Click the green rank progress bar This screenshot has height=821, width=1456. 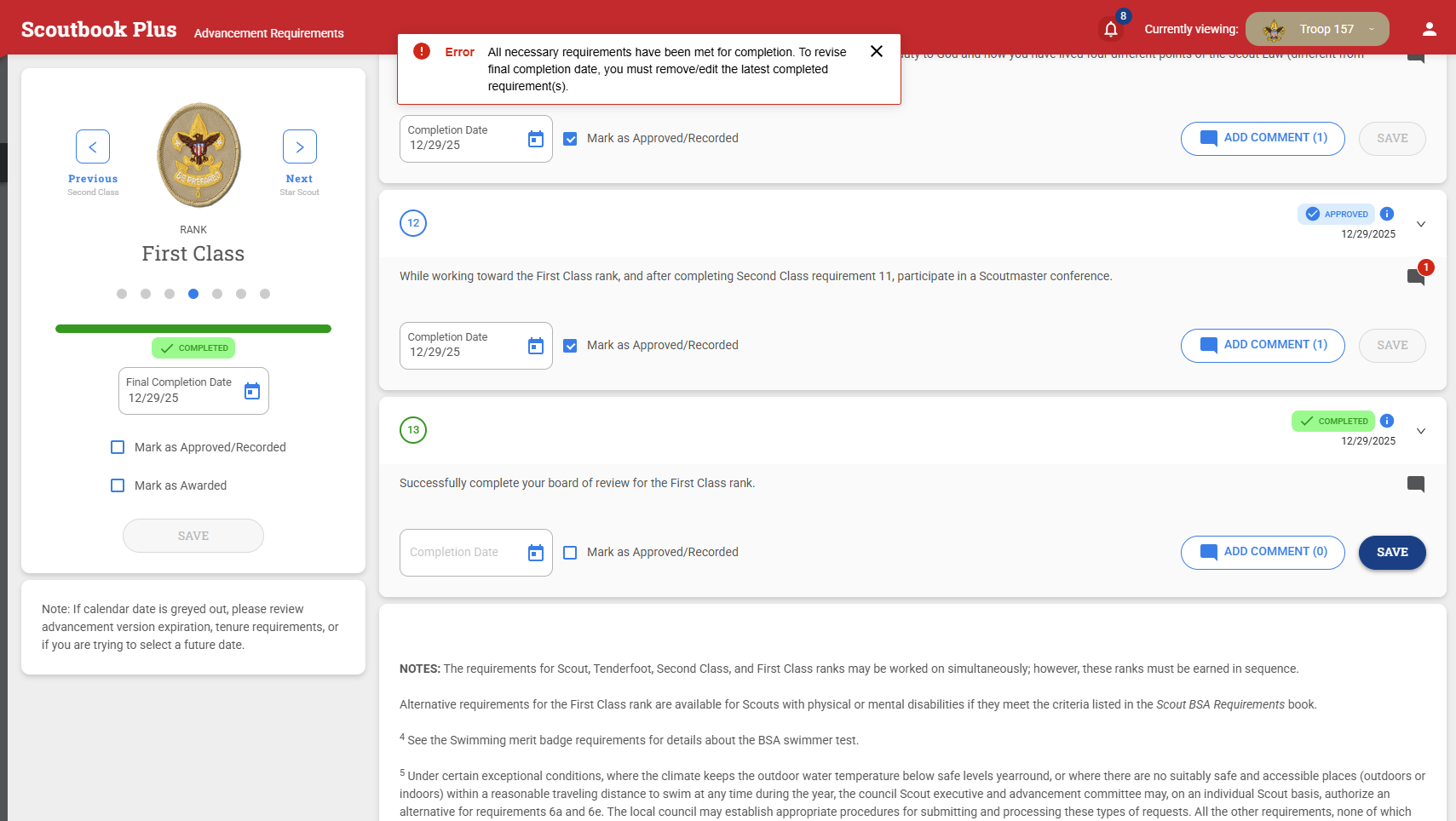point(193,329)
